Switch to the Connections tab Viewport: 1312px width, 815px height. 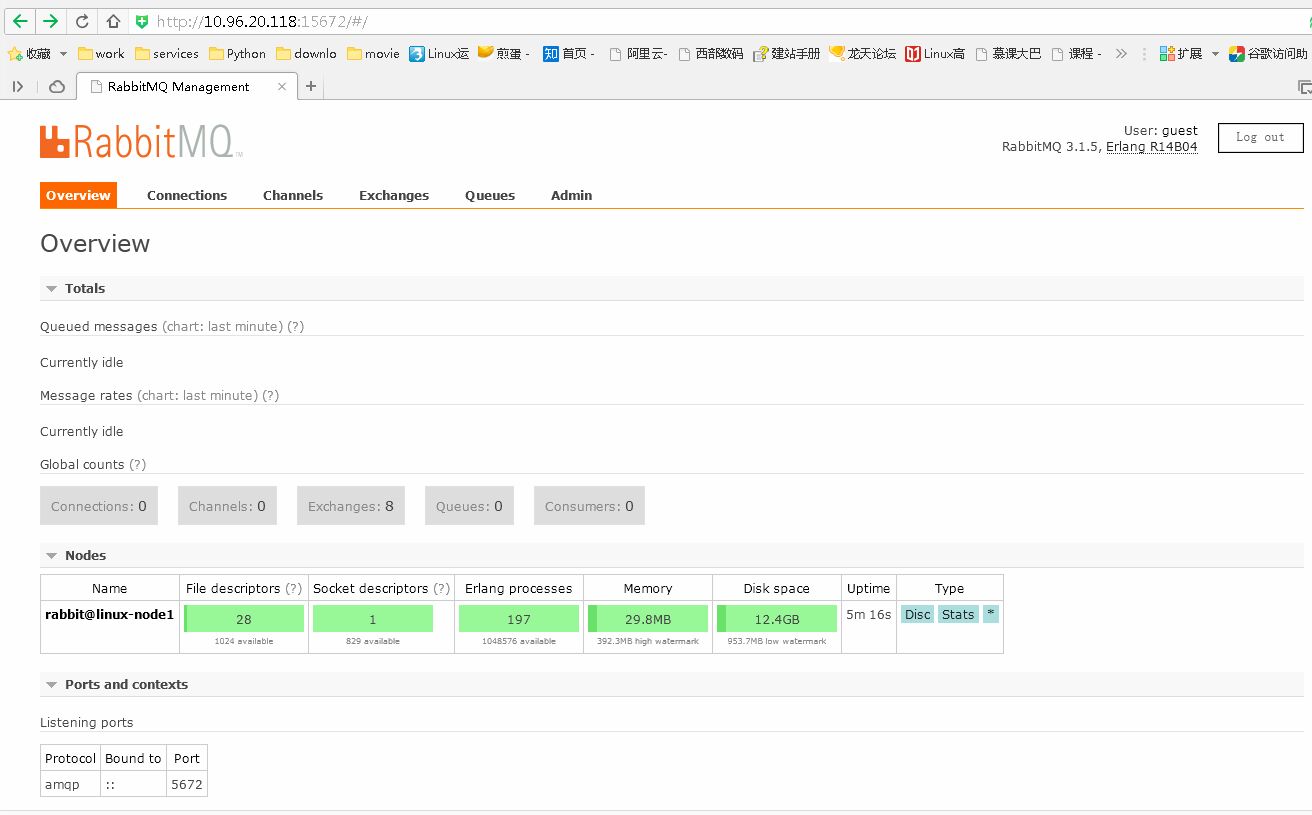(187, 195)
